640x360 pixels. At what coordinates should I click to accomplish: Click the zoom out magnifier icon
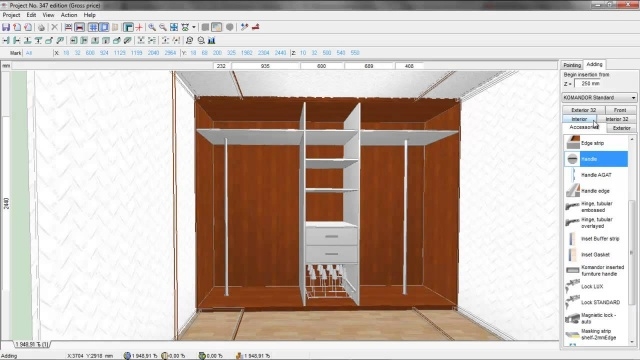tap(163, 27)
